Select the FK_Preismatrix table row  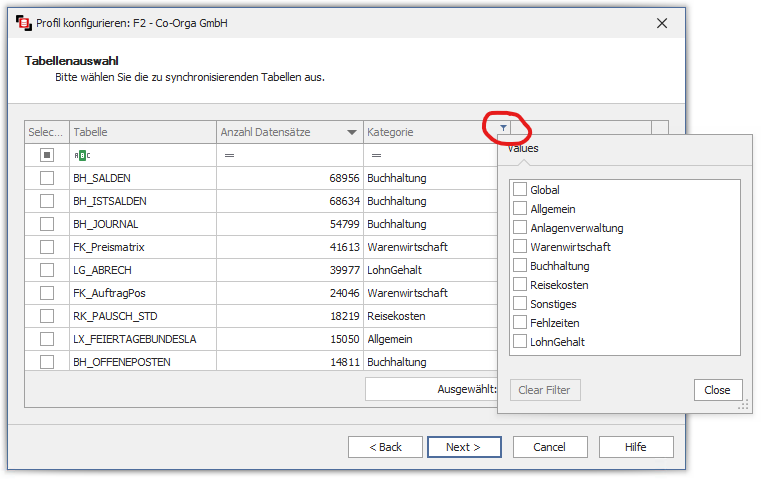click(x=140, y=247)
